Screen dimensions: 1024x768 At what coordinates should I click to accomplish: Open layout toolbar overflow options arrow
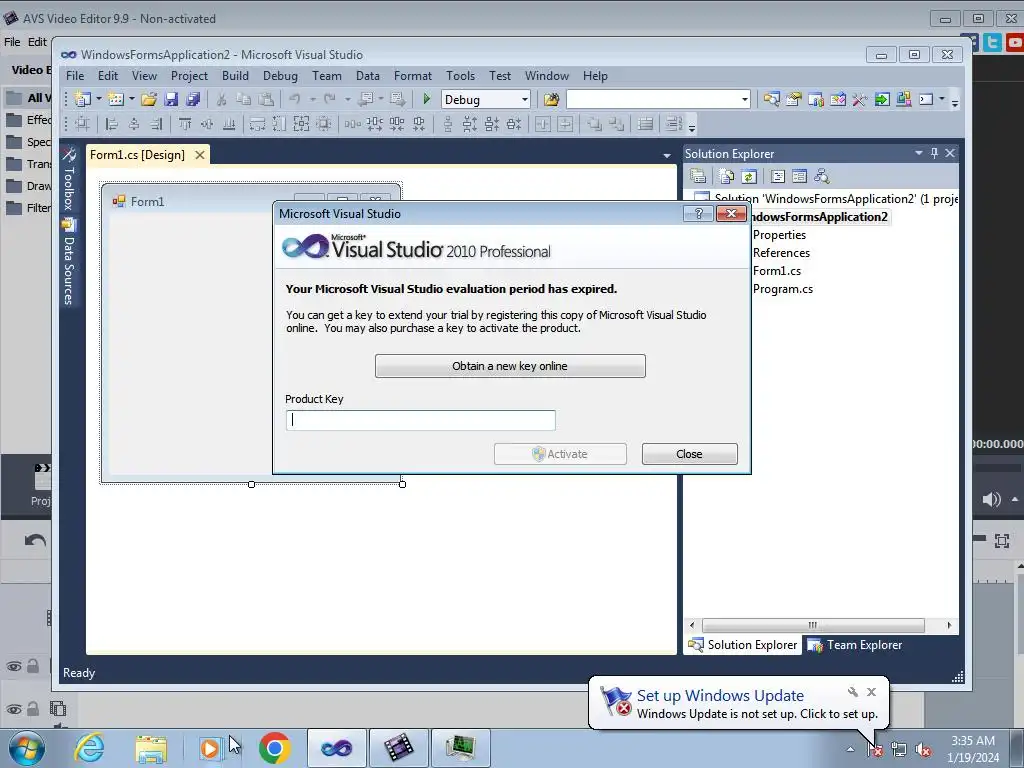point(692,126)
